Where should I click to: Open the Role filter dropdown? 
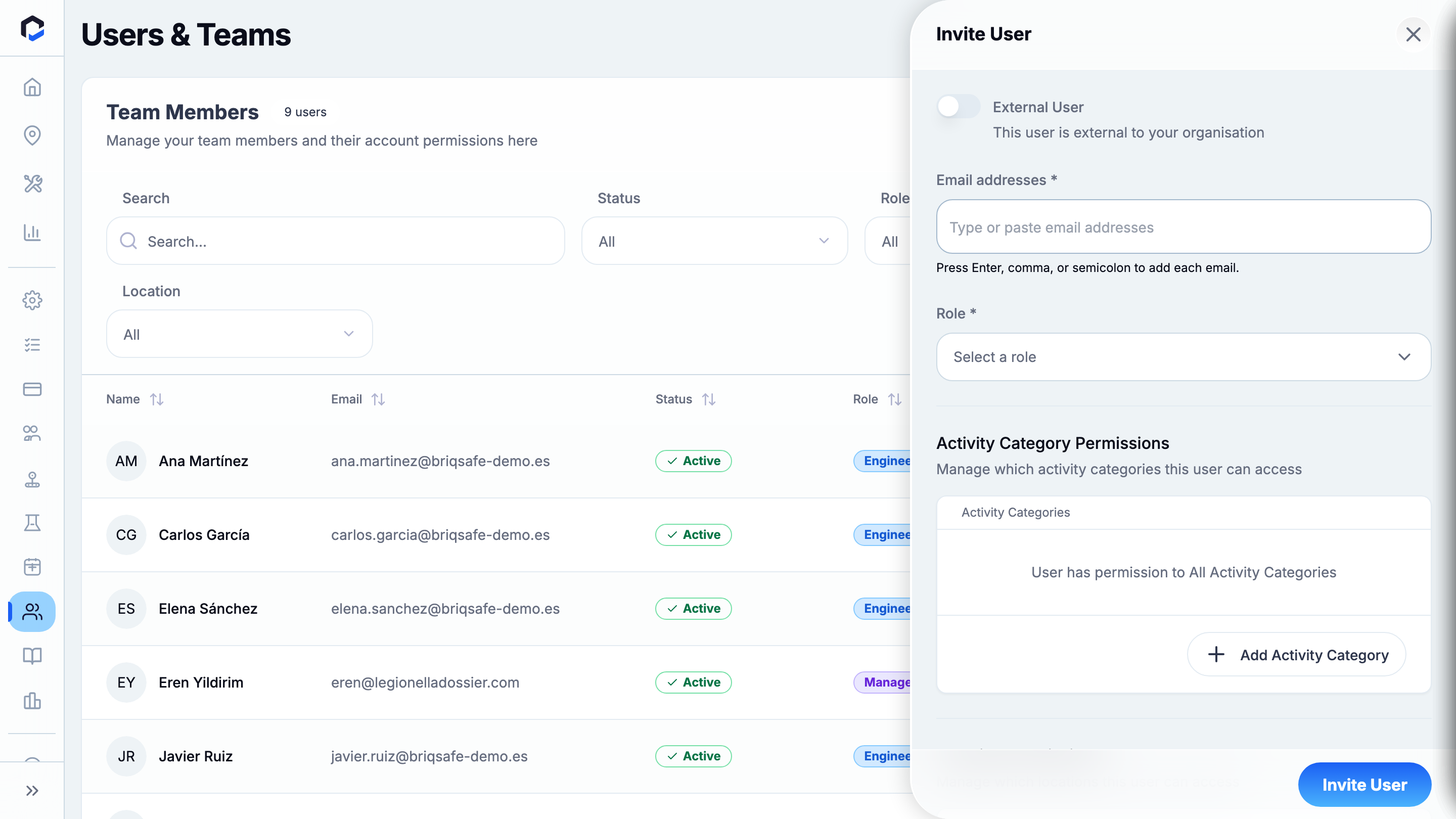click(x=888, y=241)
